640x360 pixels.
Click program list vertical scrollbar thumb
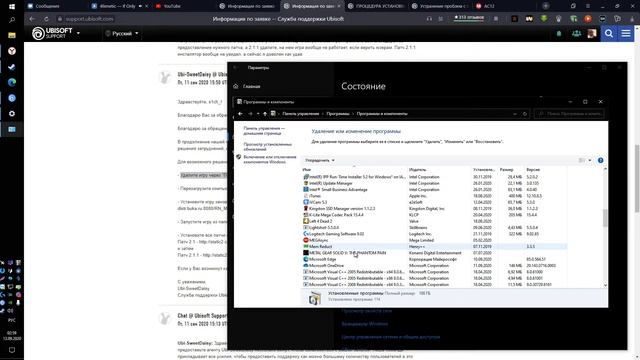pos(605,218)
